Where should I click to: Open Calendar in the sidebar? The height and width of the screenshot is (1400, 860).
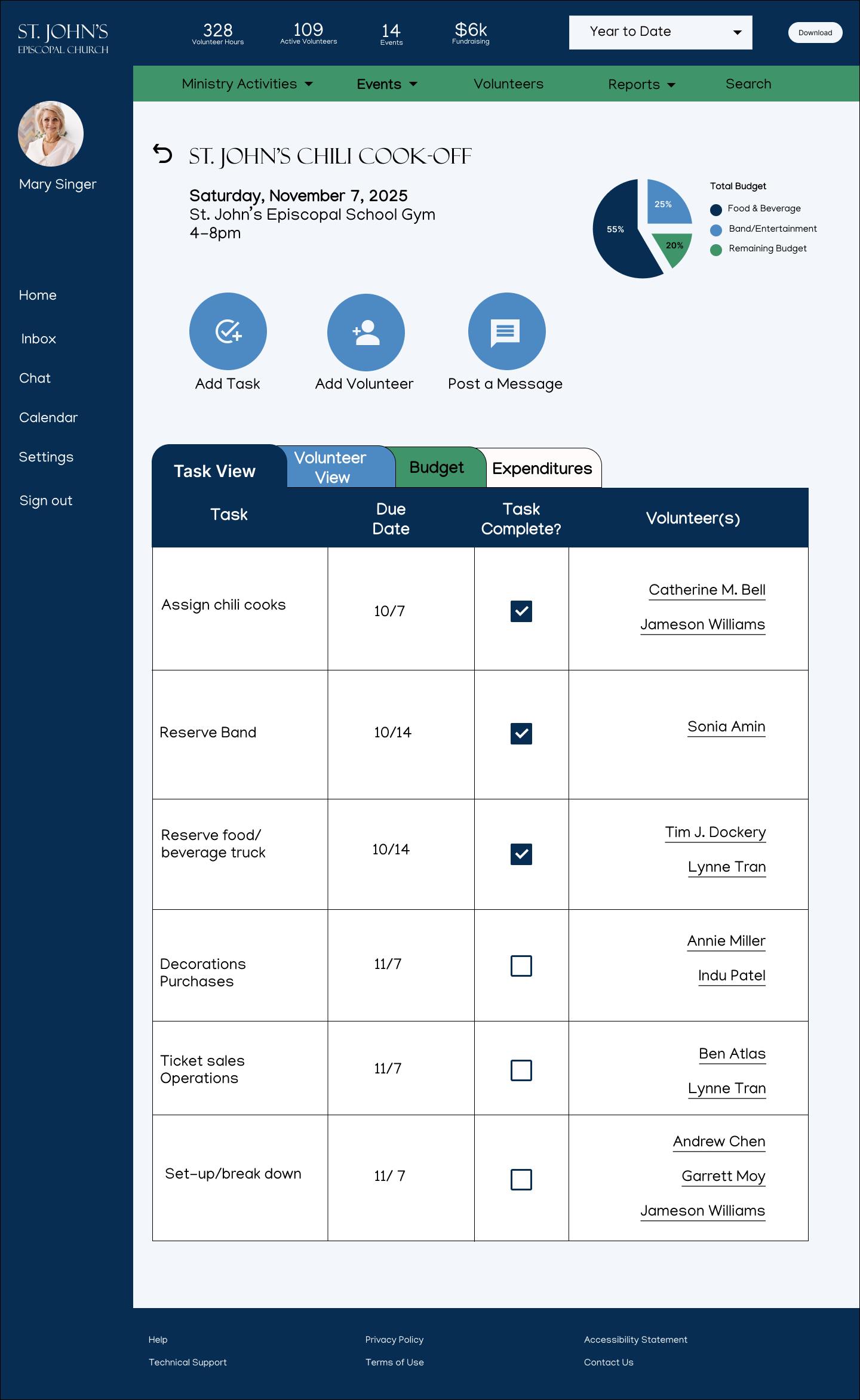click(48, 418)
